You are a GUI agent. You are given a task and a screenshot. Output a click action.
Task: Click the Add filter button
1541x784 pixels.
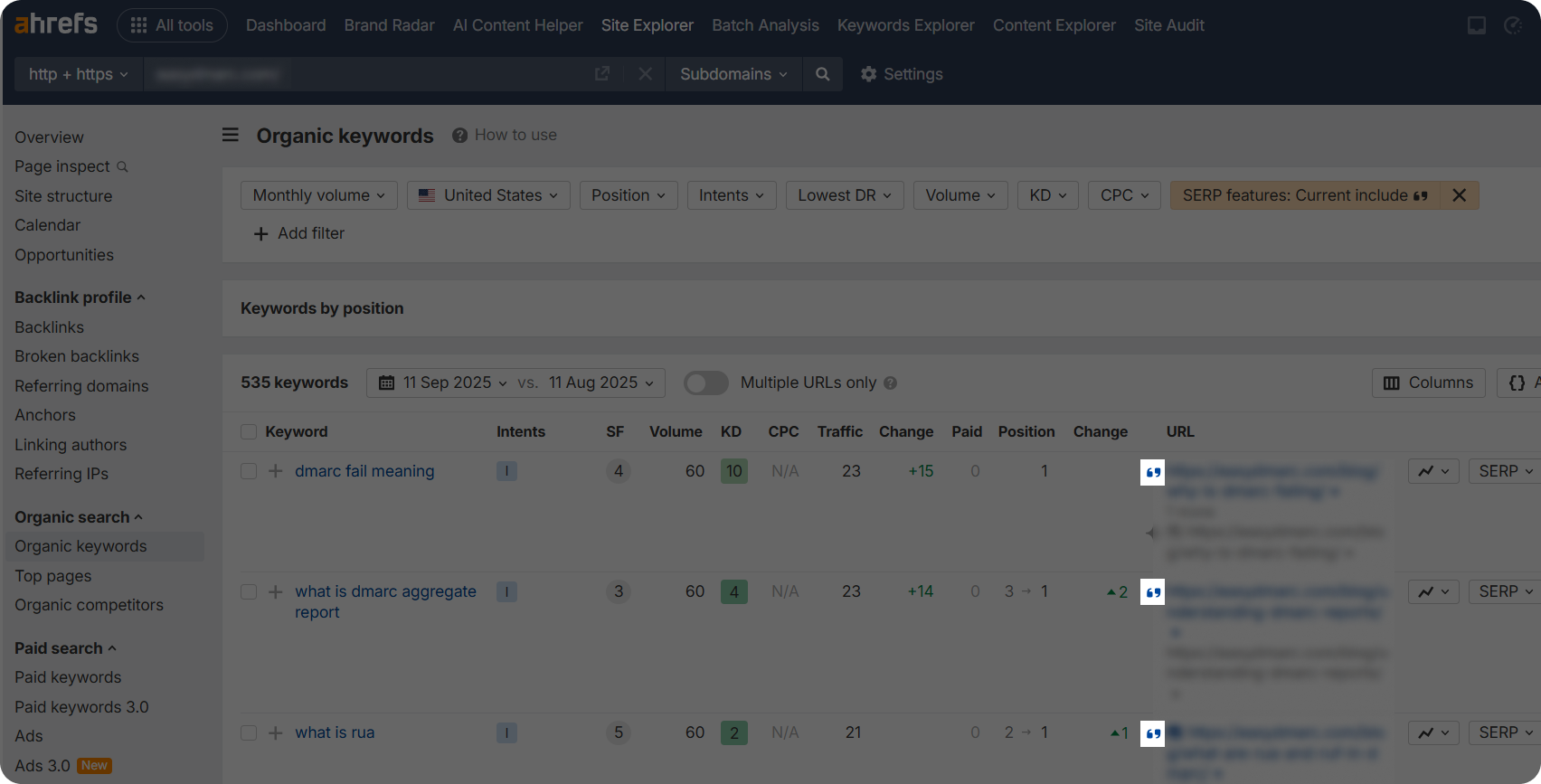[299, 233]
